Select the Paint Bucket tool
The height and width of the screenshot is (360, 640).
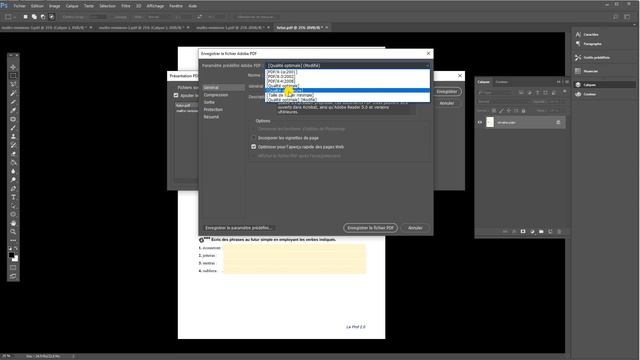point(13,162)
